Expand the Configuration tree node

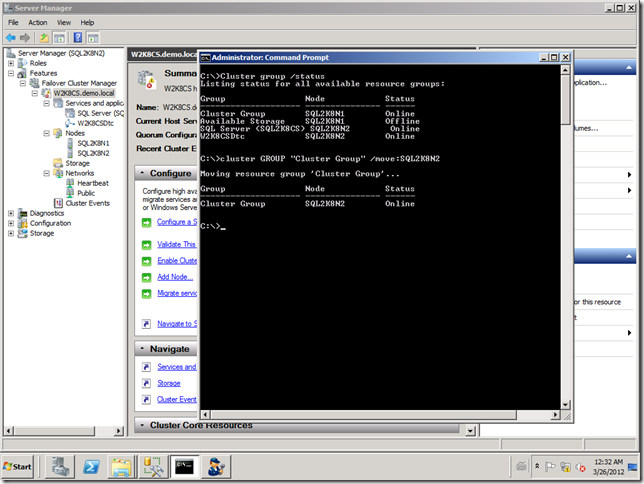11,223
